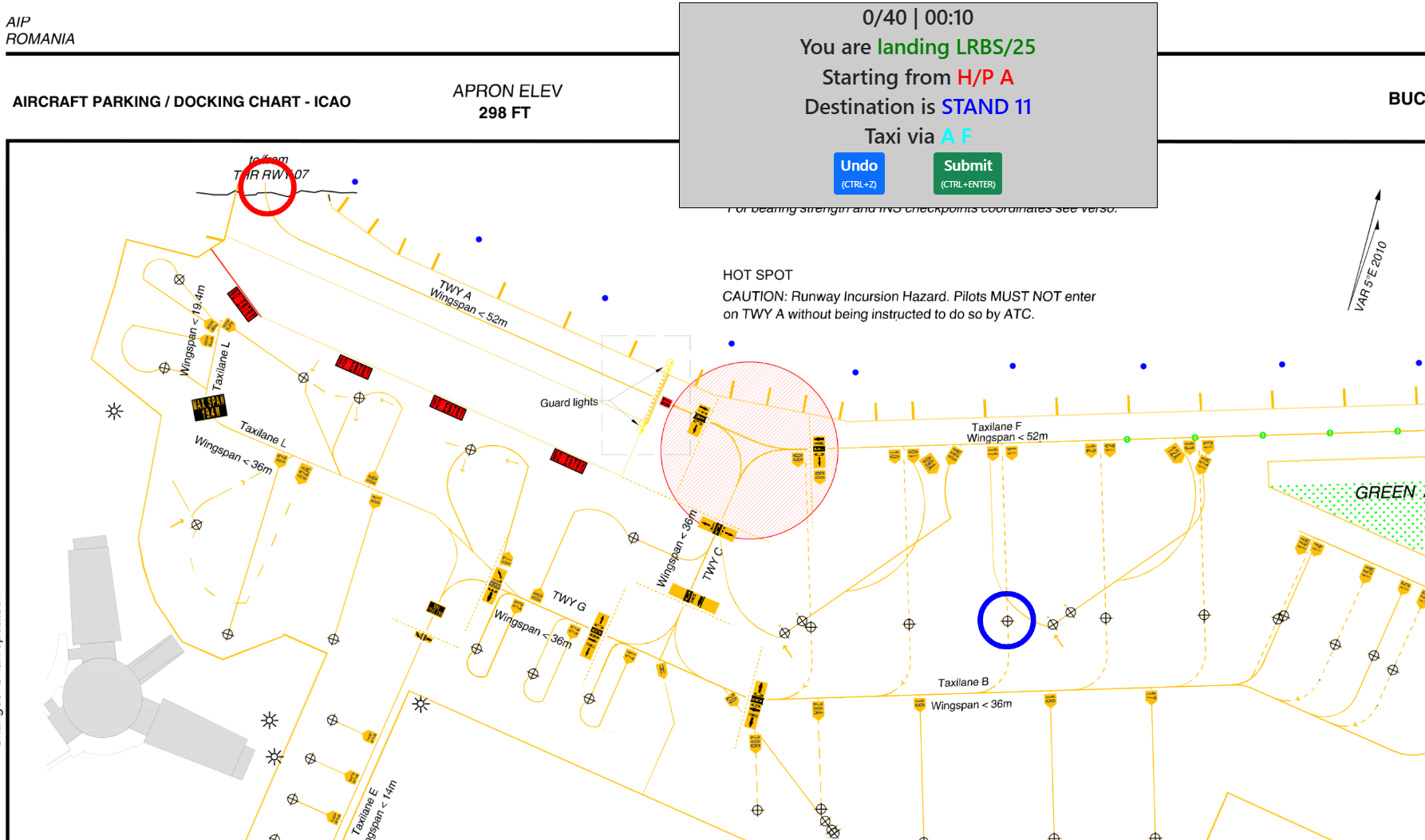Image resolution: width=1425 pixels, height=840 pixels.
Task: Click the Undo button
Action: pyautogui.click(x=859, y=172)
